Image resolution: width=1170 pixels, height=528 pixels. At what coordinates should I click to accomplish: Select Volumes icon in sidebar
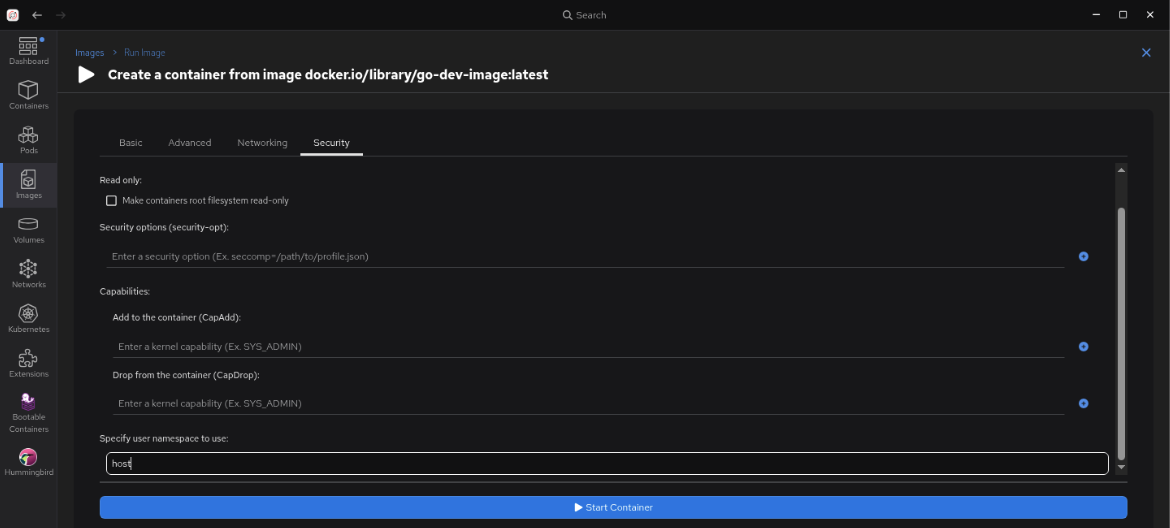(x=28, y=230)
